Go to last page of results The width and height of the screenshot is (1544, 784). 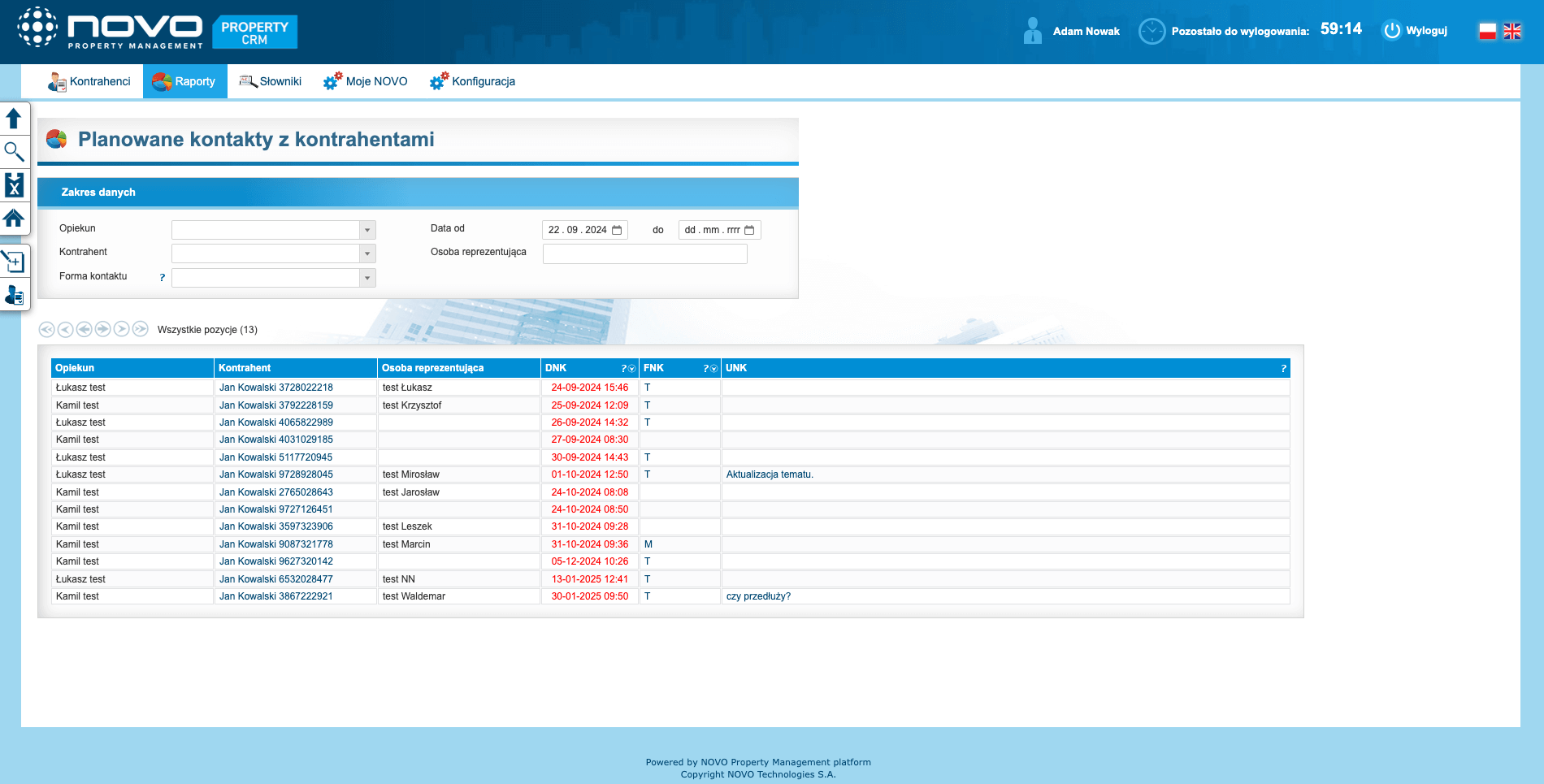click(141, 329)
